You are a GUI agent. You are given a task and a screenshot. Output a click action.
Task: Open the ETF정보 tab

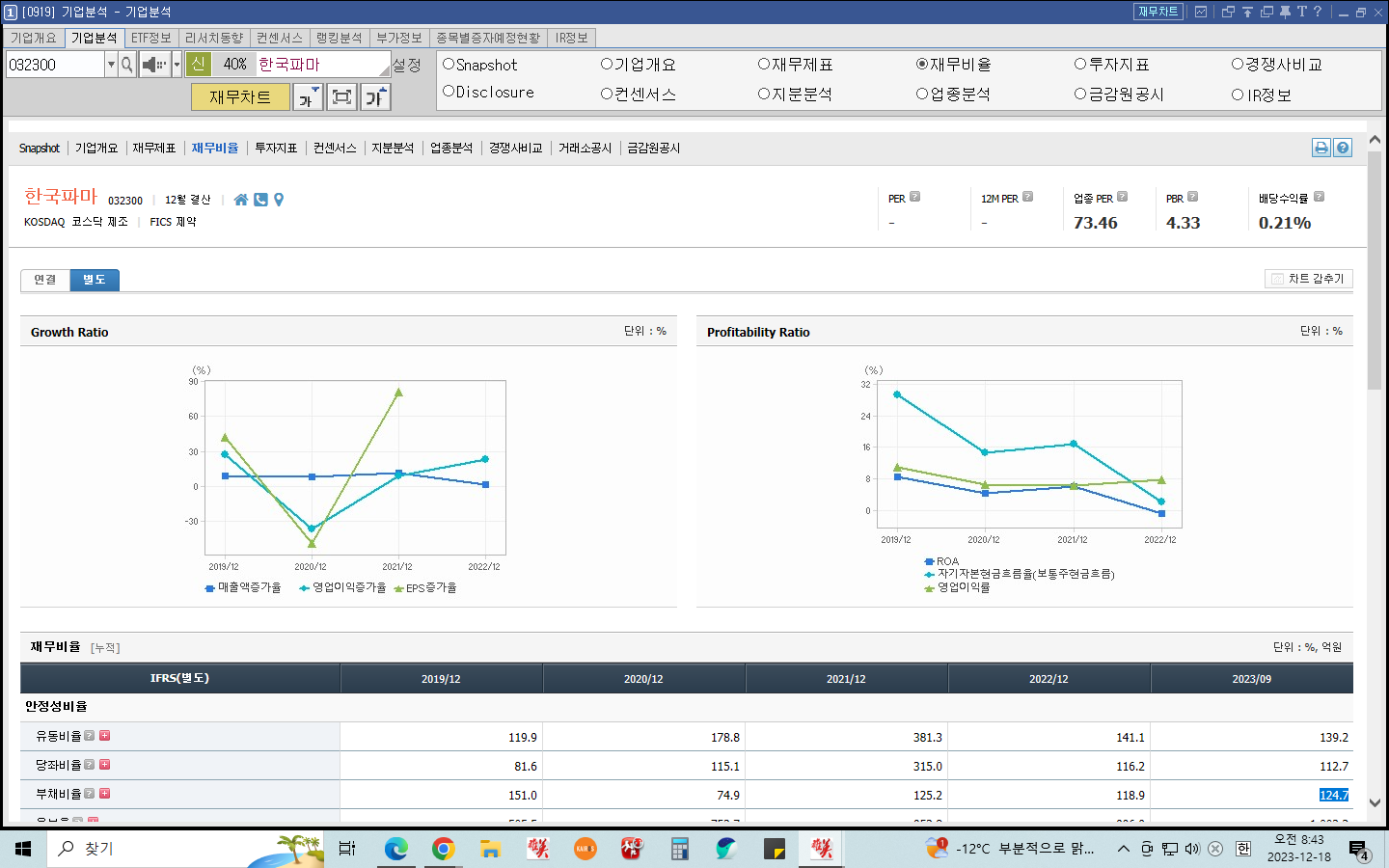click(151, 38)
